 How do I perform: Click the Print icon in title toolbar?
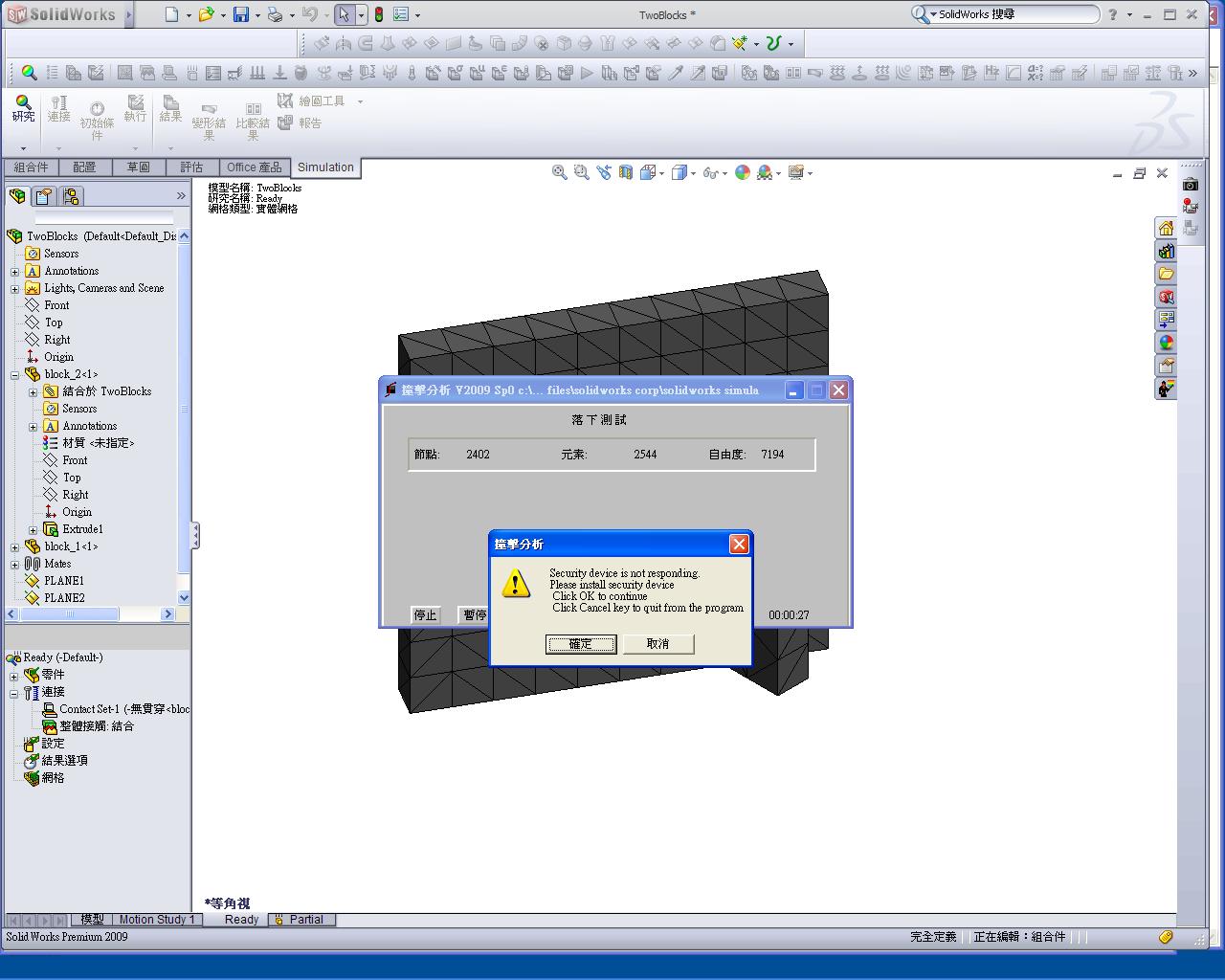pos(275,14)
